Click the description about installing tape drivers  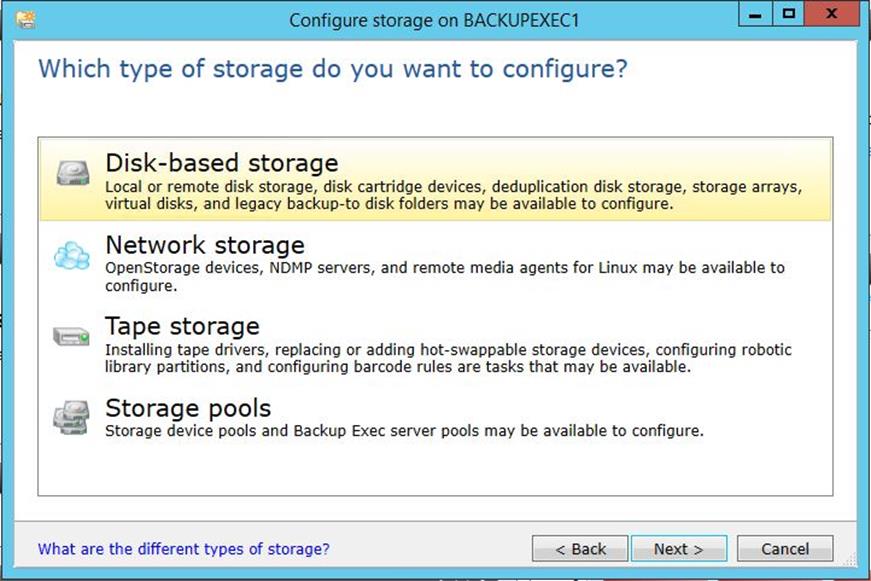[x=448, y=358]
